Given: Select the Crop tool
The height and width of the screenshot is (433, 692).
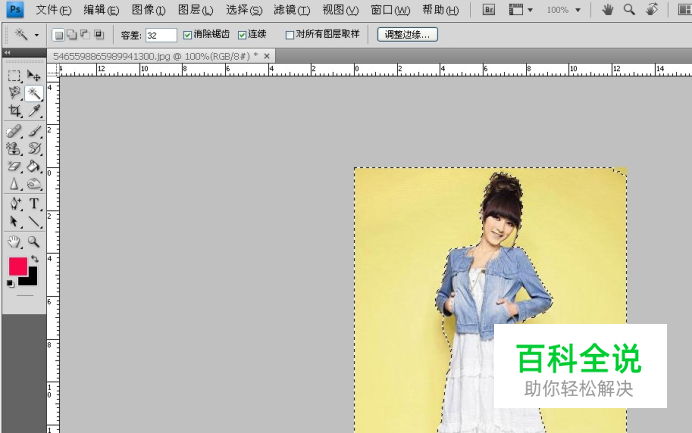Looking at the screenshot, I should pyautogui.click(x=14, y=111).
